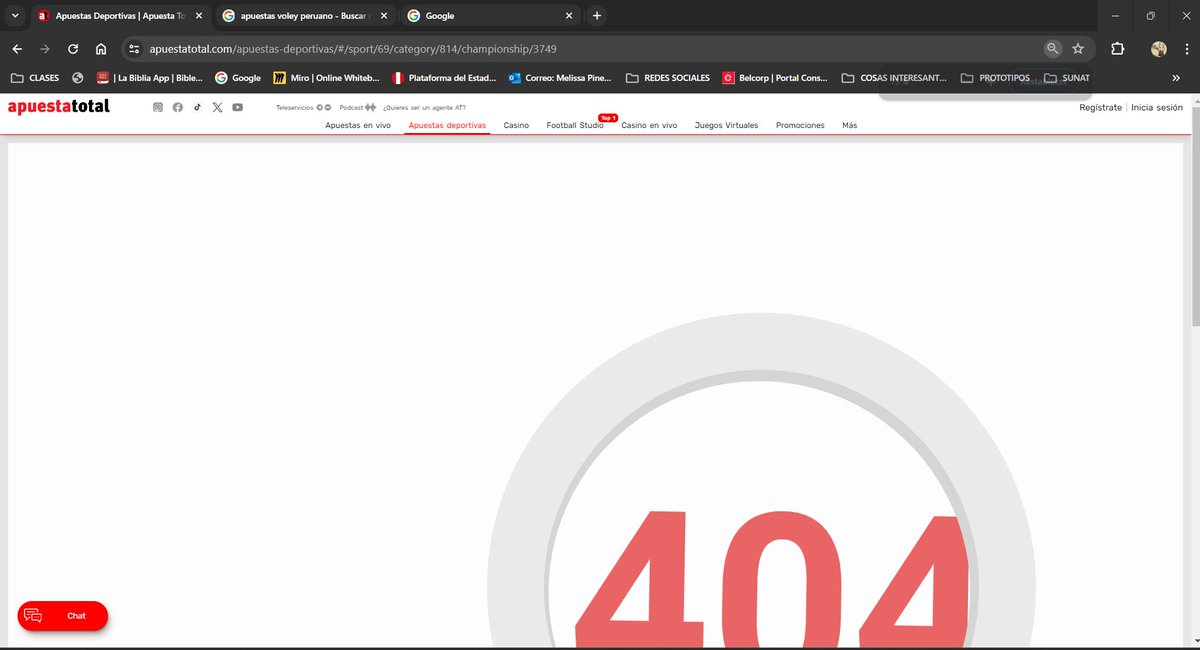Open Apuesta Total Instagram page
This screenshot has width=1200, height=650.
click(157, 107)
